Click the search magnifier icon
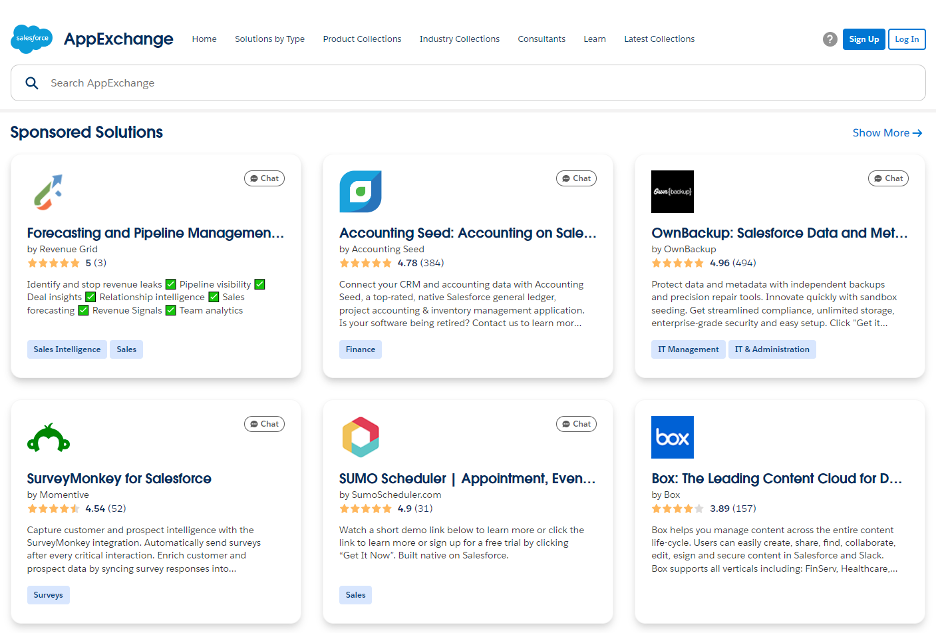Image resolution: width=936 pixels, height=634 pixels. pos(32,83)
